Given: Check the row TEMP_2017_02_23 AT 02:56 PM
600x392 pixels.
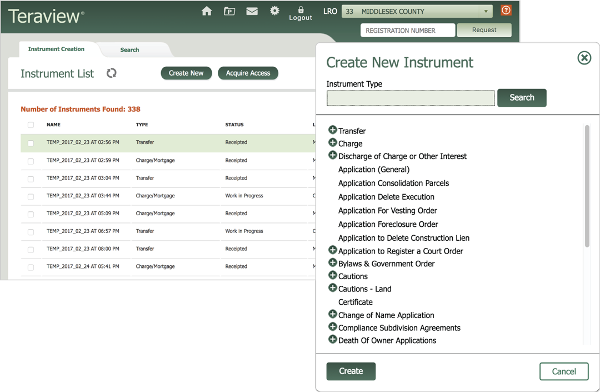Looking at the screenshot, I should [31, 143].
